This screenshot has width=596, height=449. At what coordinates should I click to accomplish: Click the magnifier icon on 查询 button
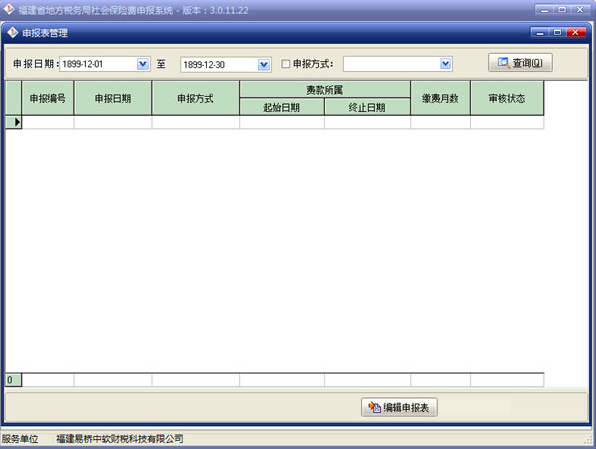(x=504, y=63)
